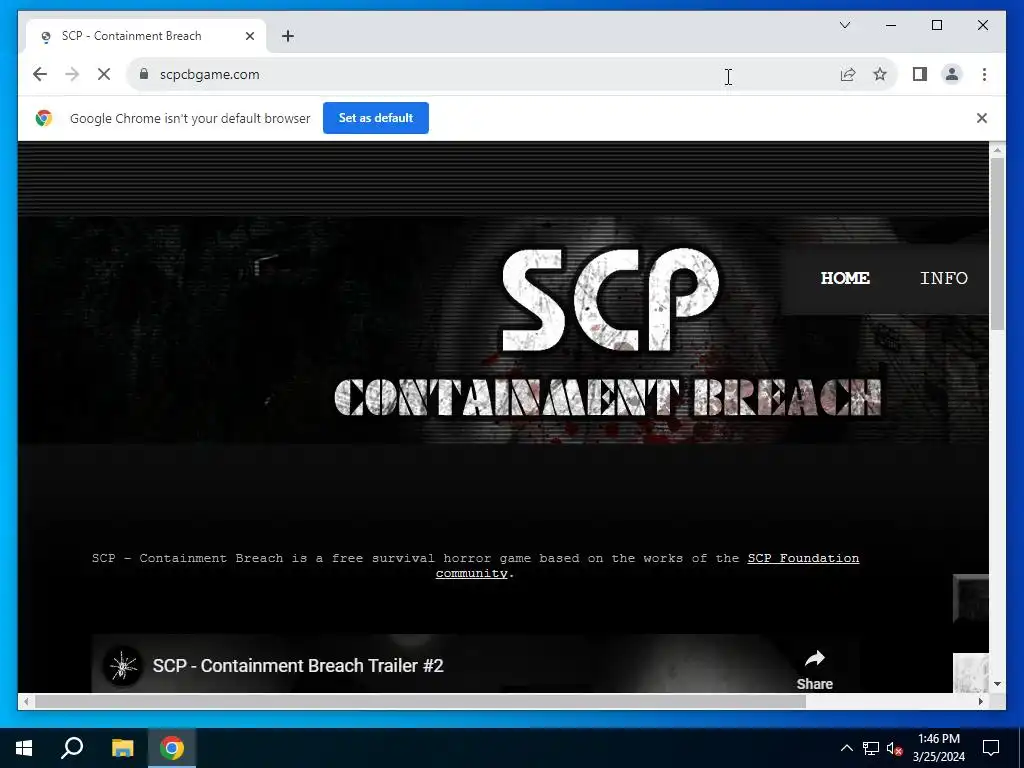Open the Windows Start menu
1024x768 pixels.
(24, 748)
